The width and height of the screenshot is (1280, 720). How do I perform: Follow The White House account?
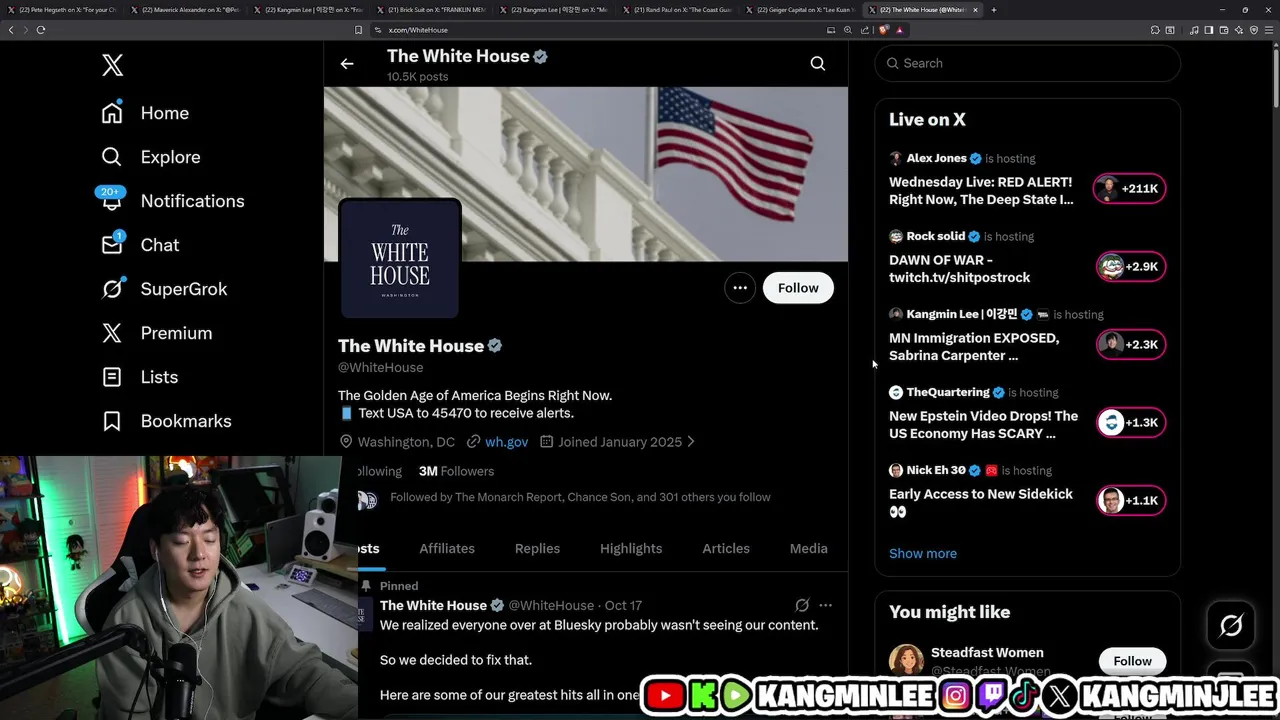[x=798, y=288]
